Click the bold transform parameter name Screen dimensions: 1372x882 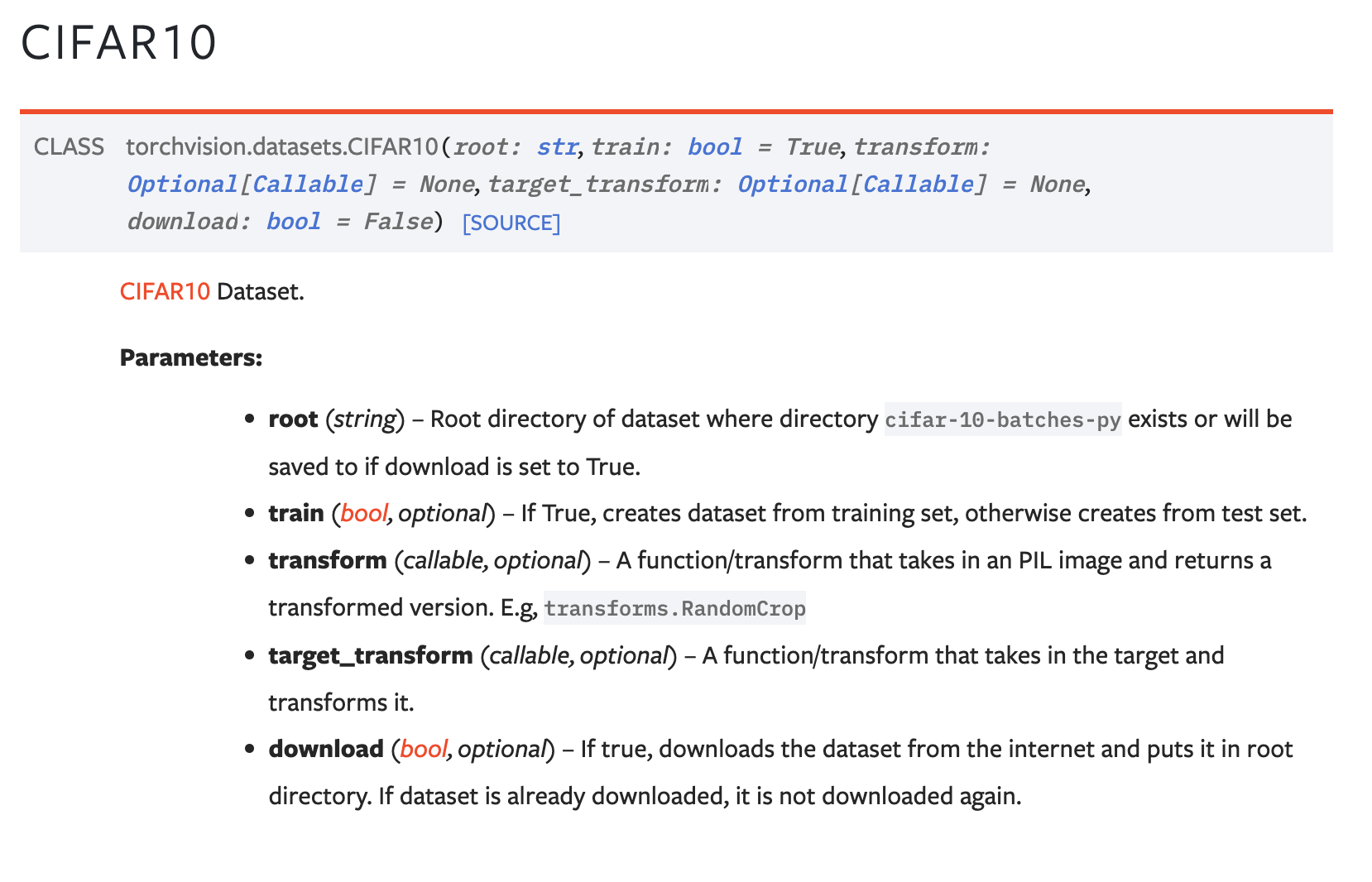coord(328,560)
